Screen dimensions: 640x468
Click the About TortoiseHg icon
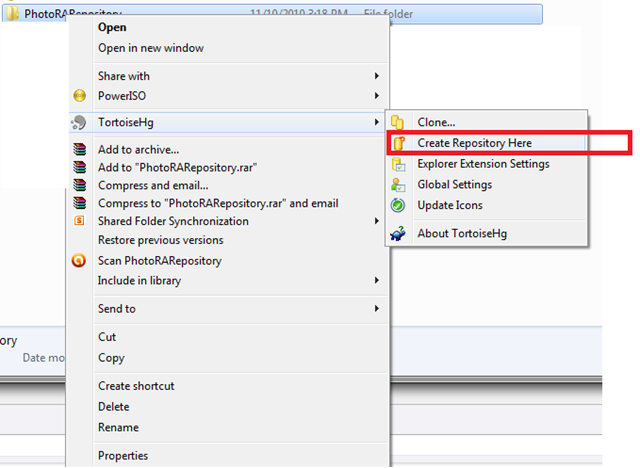(x=399, y=234)
